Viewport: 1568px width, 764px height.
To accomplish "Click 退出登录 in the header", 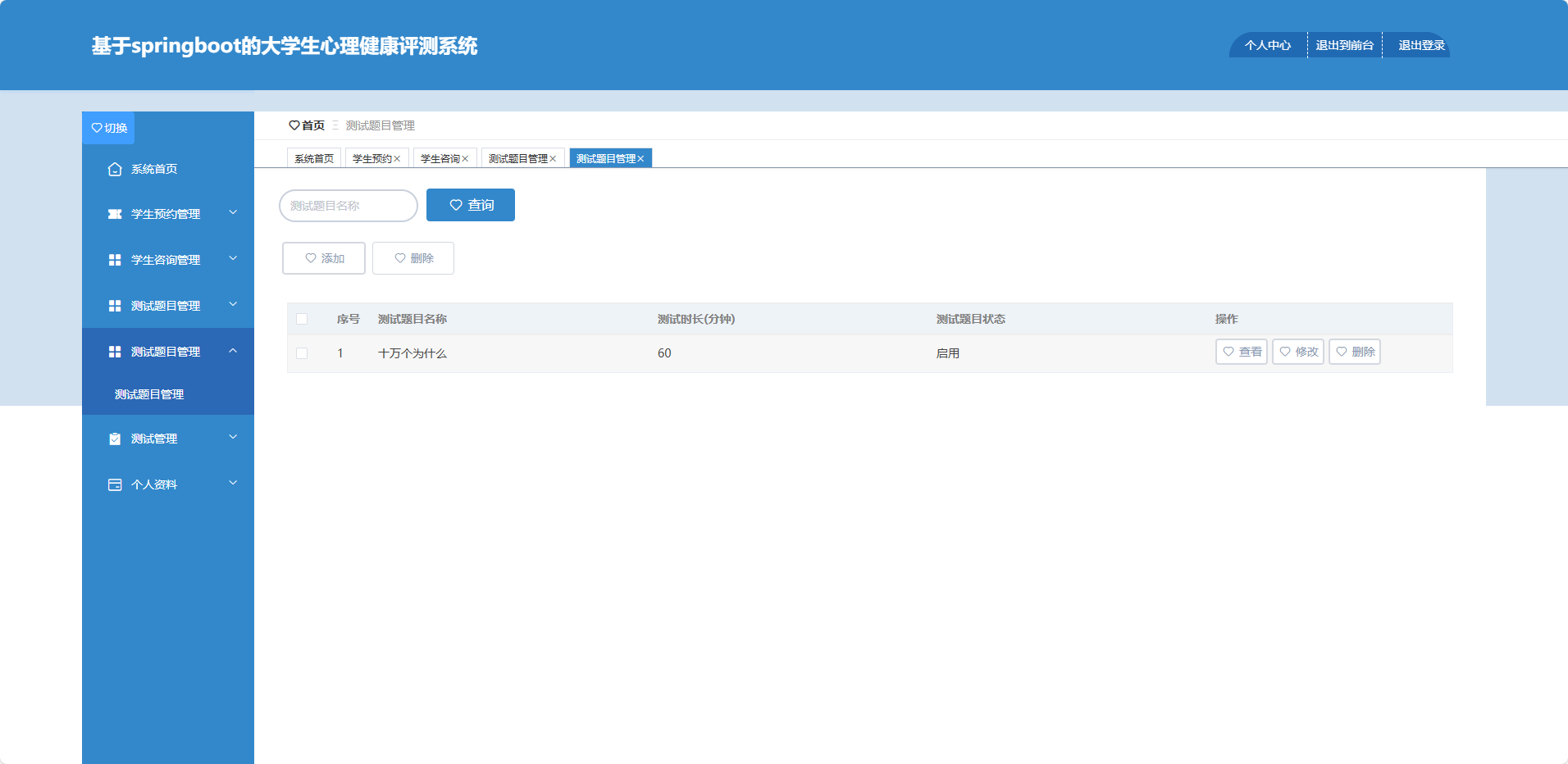I will (x=1421, y=45).
